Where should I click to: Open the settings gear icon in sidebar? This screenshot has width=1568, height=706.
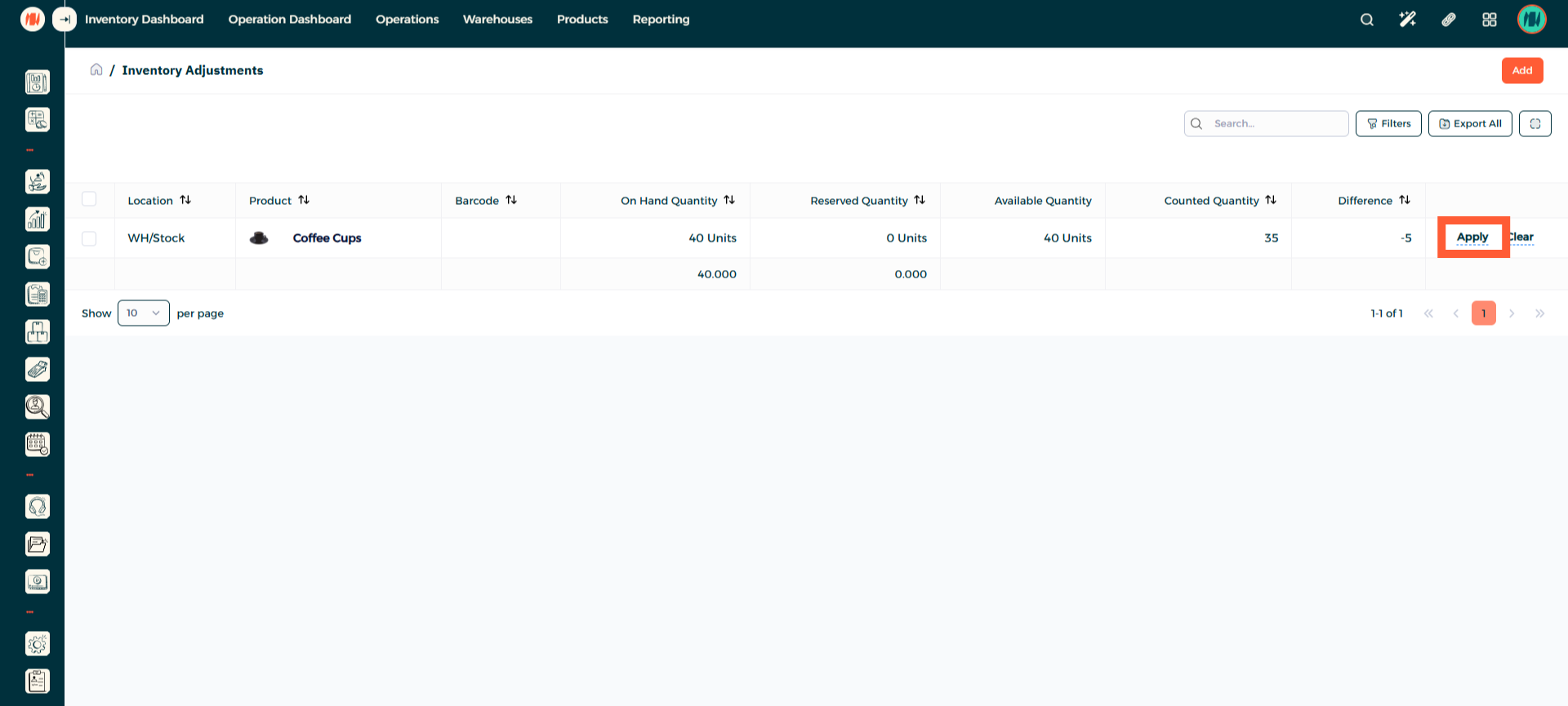click(x=38, y=644)
